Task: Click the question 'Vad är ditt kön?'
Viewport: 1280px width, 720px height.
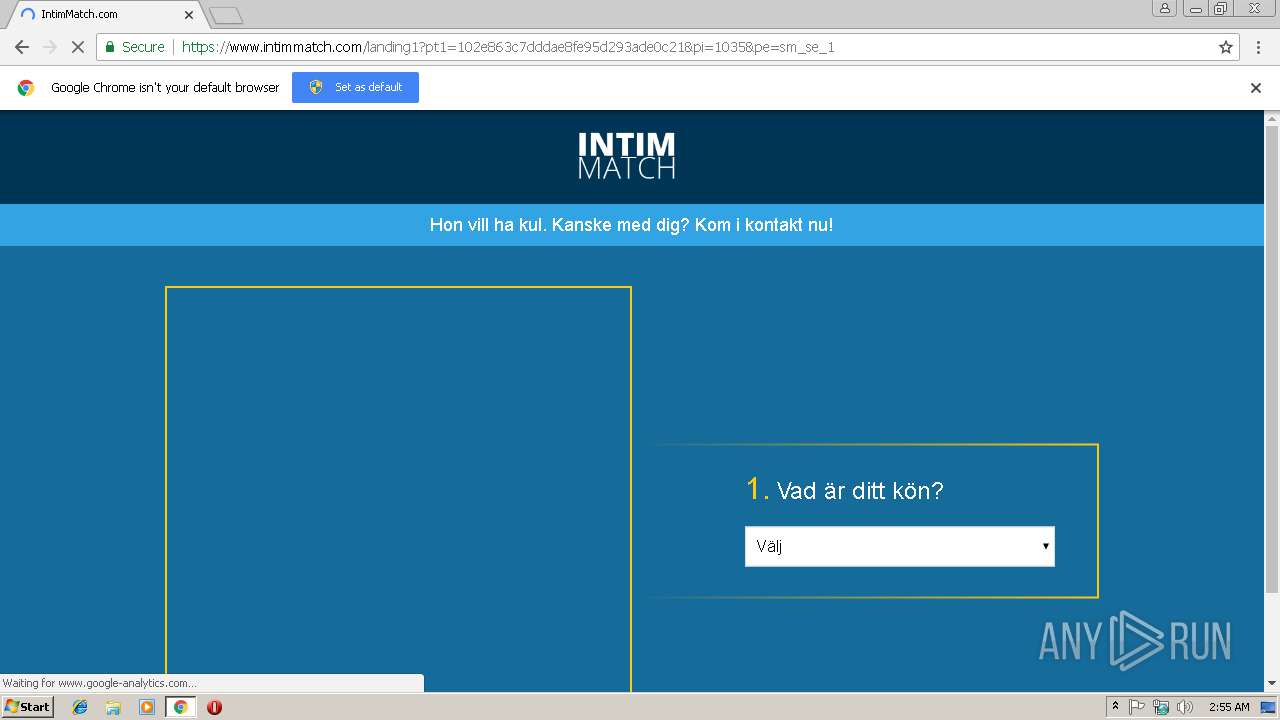Action: tap(859, 490)
